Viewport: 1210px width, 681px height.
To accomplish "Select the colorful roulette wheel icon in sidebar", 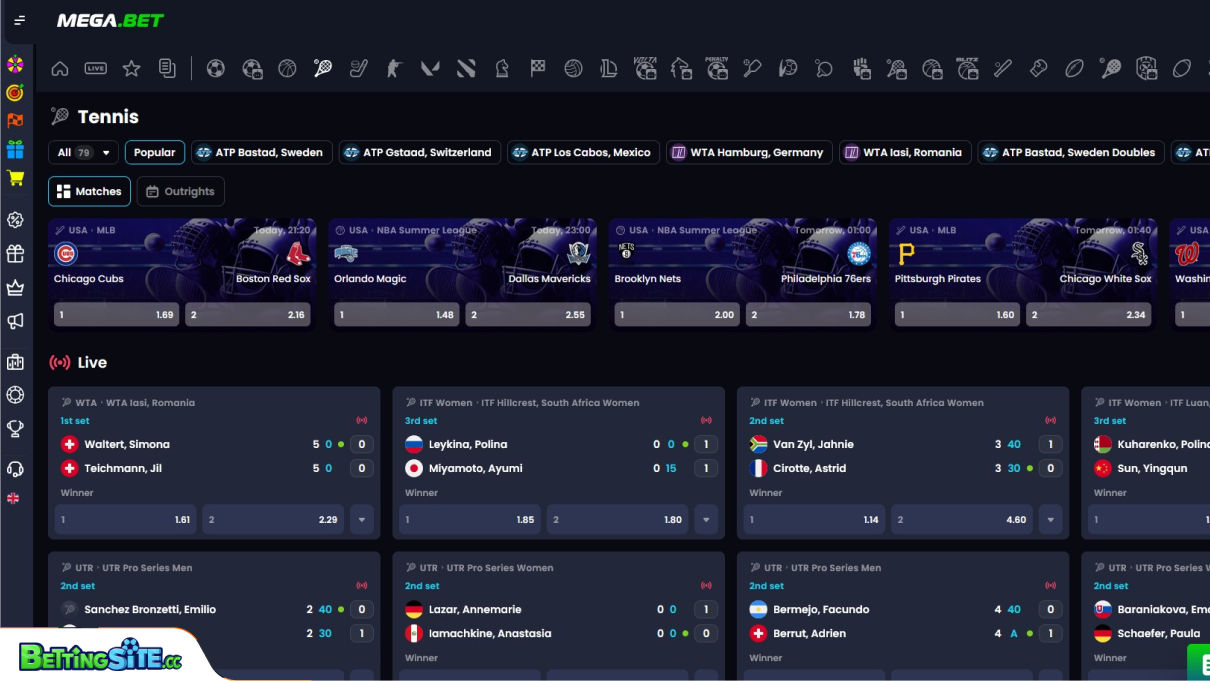I will tap(15, 63).
